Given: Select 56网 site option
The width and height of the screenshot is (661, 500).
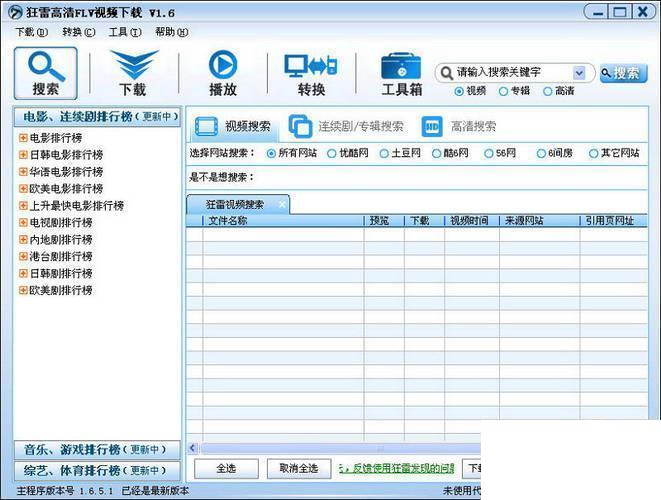Looking at the screenshot, I should [x=489, y=153].
